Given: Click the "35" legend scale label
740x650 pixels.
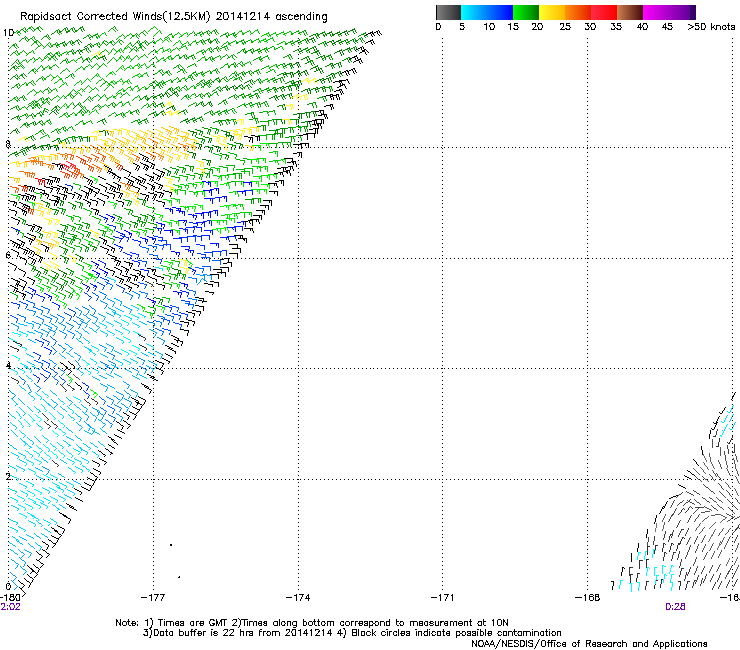Looking at the screenshot, I should click(616, 27).
